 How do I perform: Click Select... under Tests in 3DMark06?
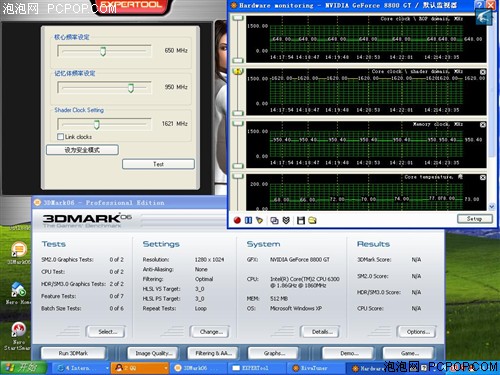coord(106,332)
